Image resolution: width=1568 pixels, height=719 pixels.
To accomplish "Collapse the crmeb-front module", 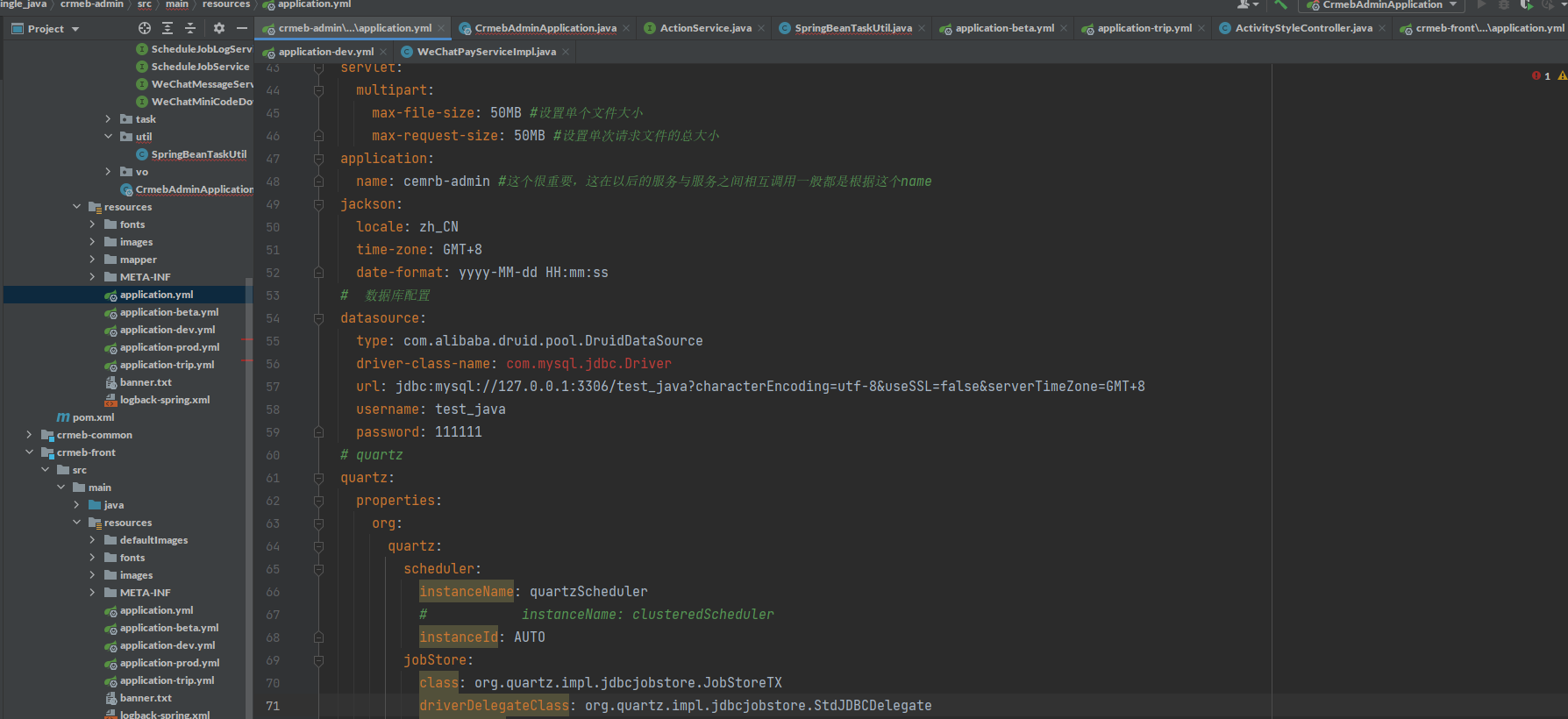I will click(x=29, y=452).
